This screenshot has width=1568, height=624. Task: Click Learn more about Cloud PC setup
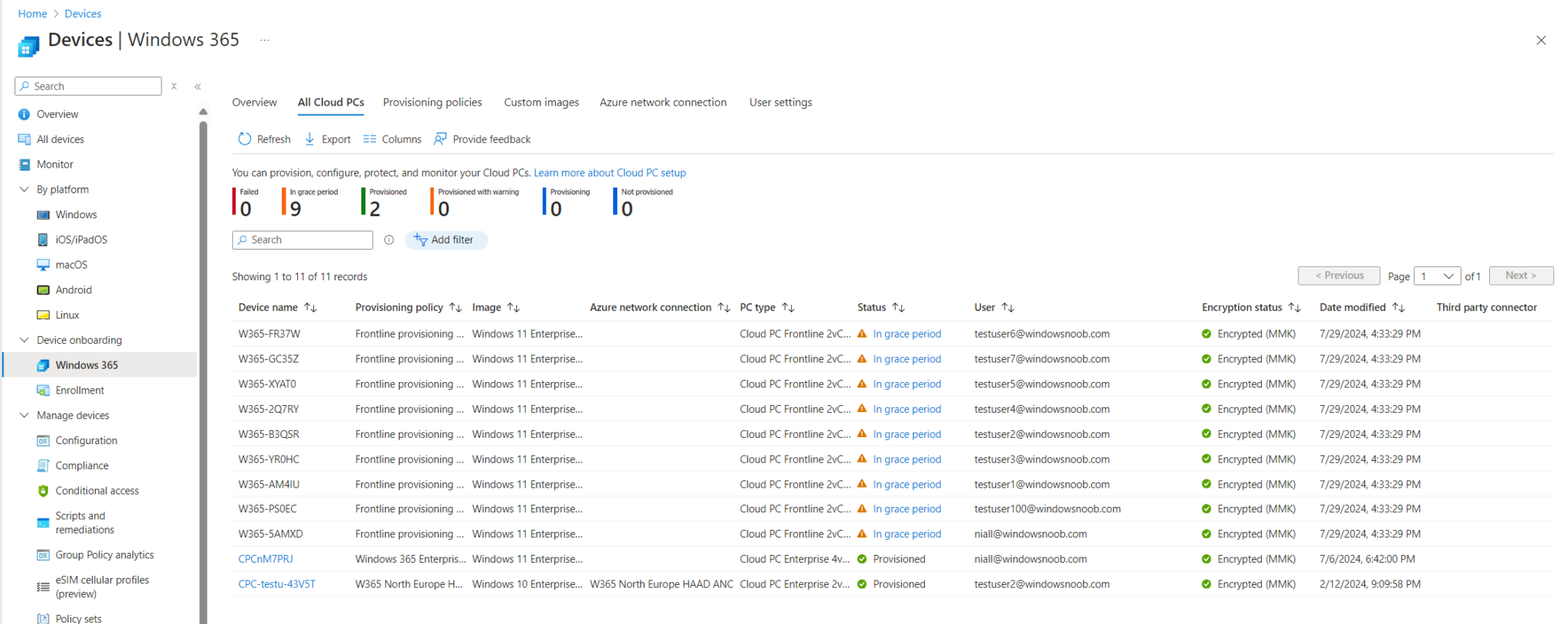click(609, 173)
